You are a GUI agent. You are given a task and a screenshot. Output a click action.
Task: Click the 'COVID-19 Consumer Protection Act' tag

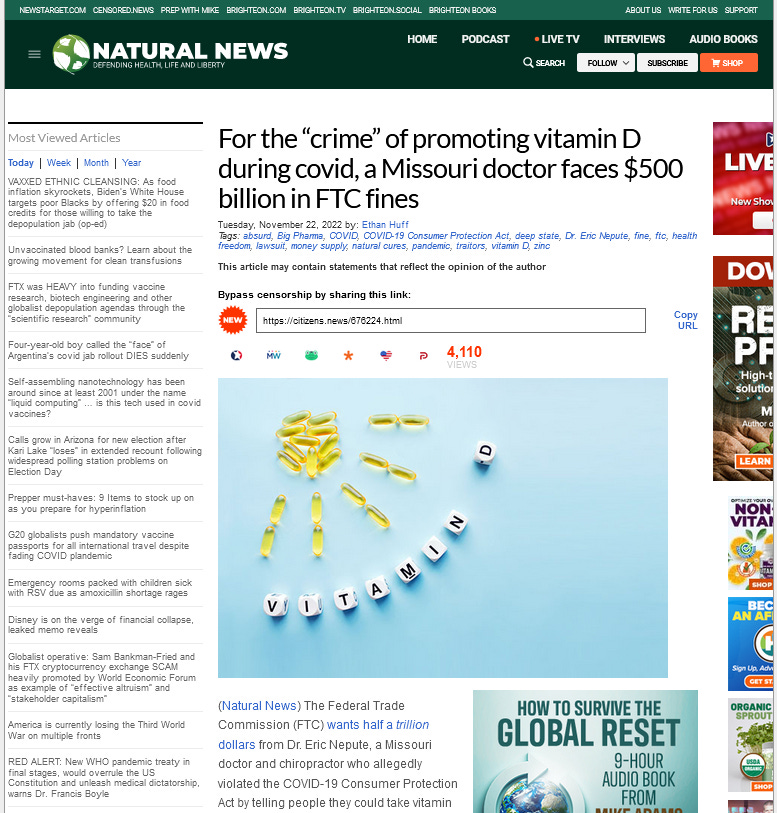pyautogui.click(x=436, y=235)
